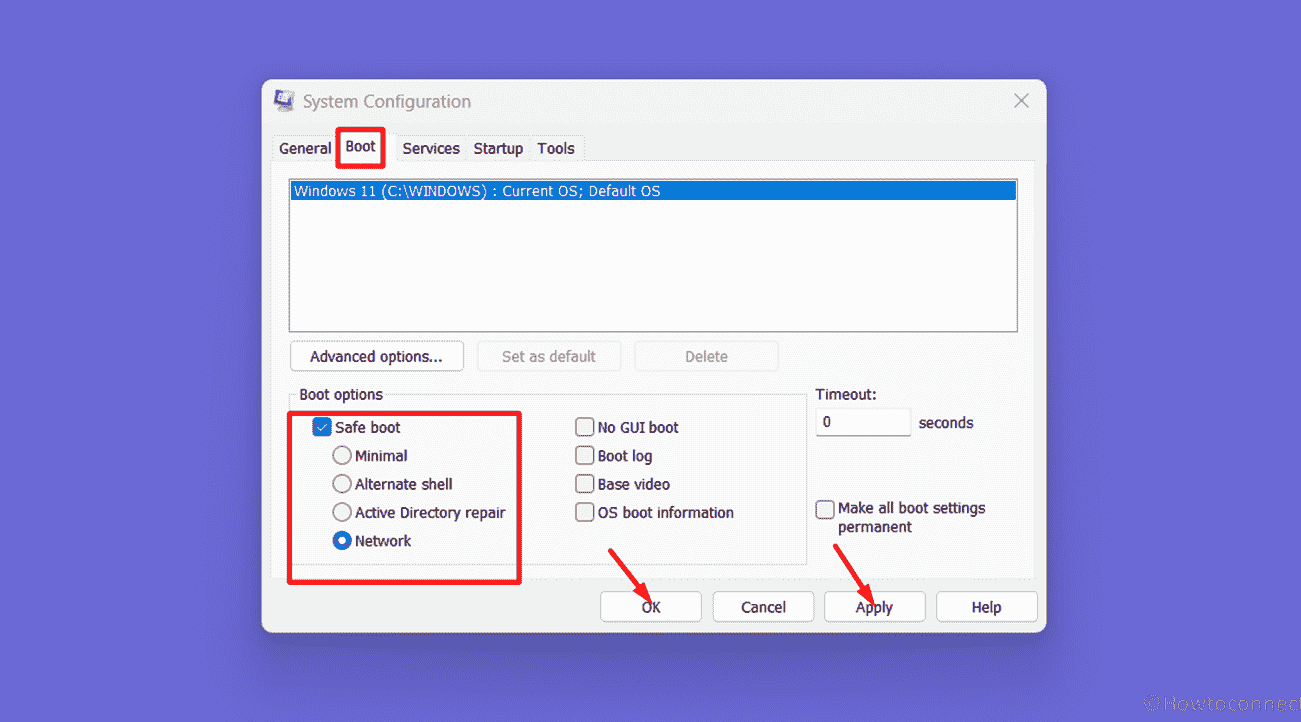
Task: Click the Timeout seconds input field
Action: 863,422
